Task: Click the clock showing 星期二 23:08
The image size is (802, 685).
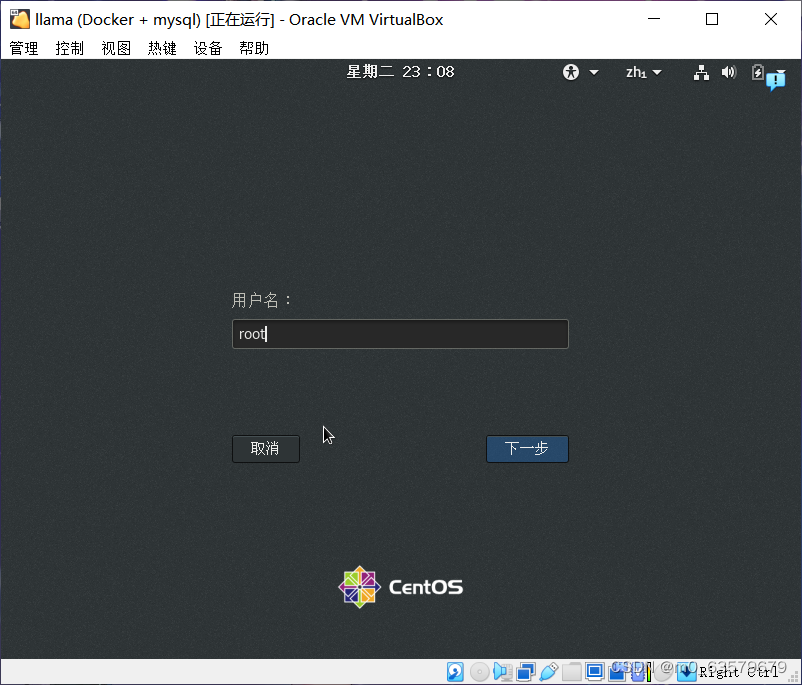Action: (400, 71)
